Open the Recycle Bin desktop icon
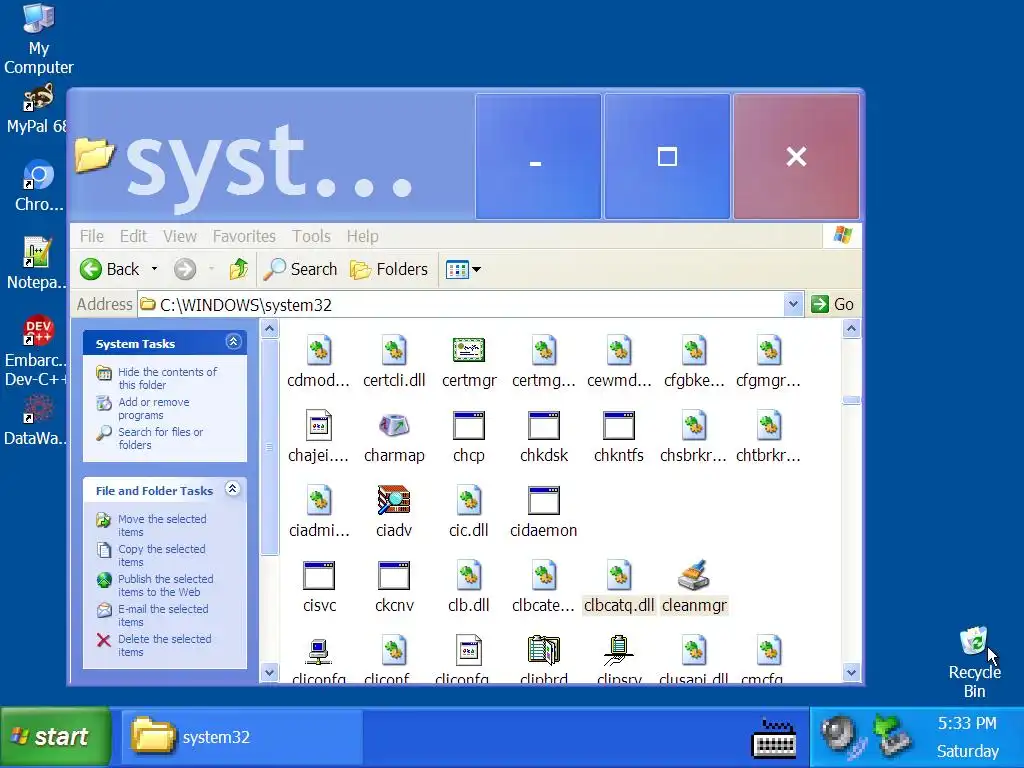 (974, 662)
